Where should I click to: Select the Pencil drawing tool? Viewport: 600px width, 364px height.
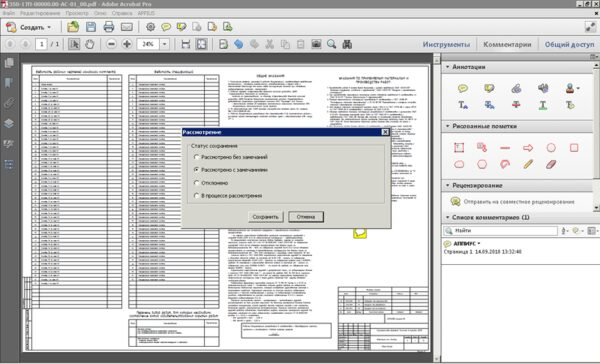tap(528, 165)
